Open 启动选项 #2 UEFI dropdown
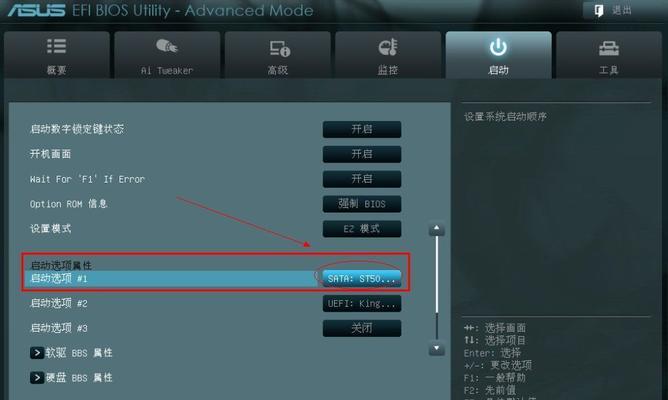 pos(362,303)
